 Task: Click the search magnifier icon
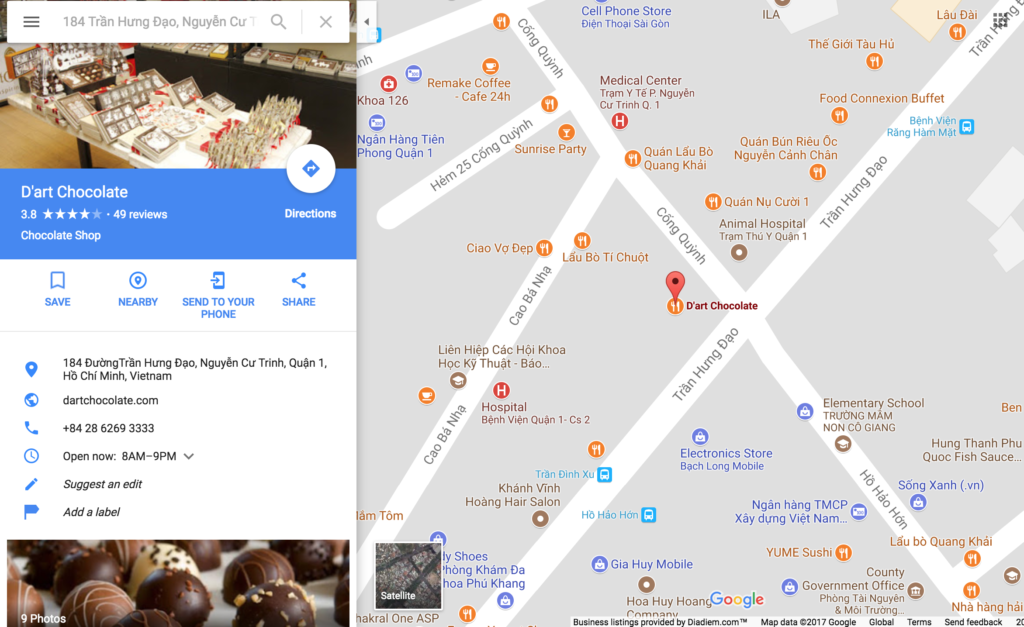click(278, 22)
